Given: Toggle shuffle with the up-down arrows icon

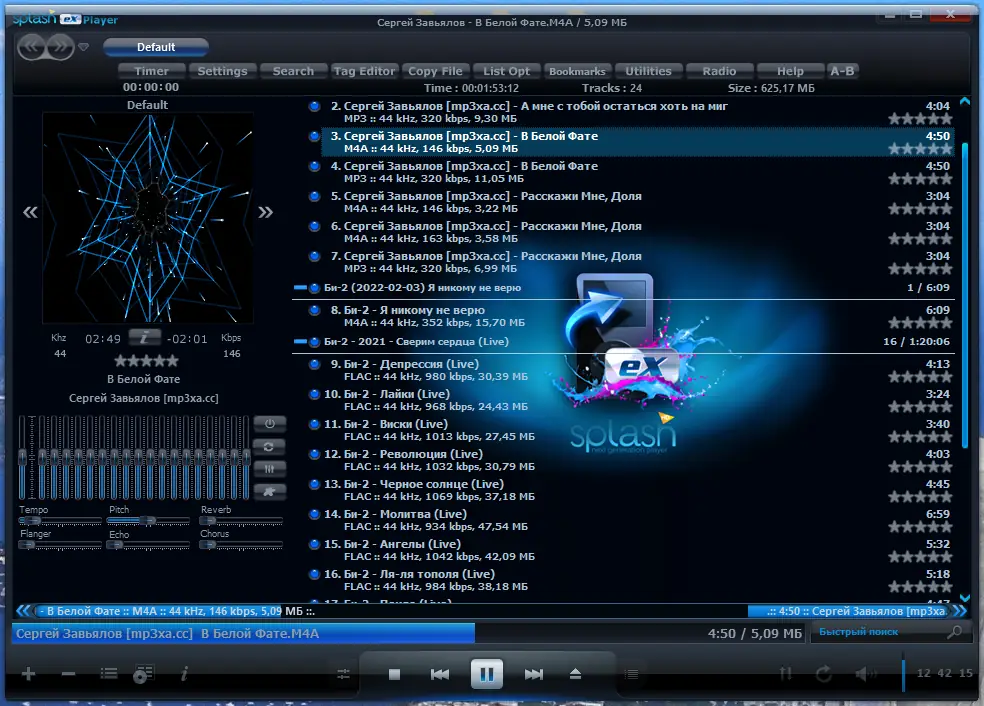Looking at the screenshot, I should coord(786,674).
